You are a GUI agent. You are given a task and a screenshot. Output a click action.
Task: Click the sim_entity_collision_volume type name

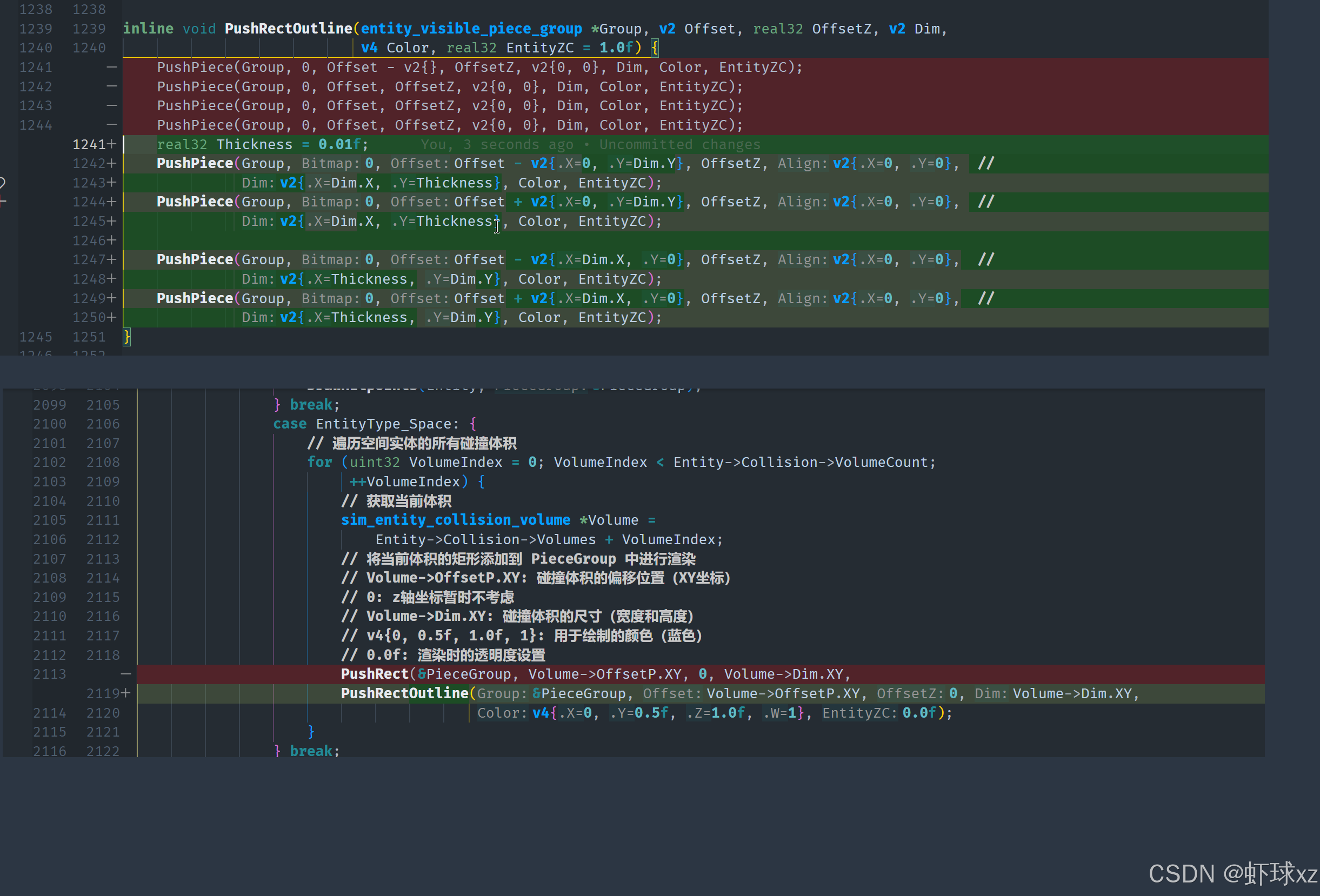[456, 519]
